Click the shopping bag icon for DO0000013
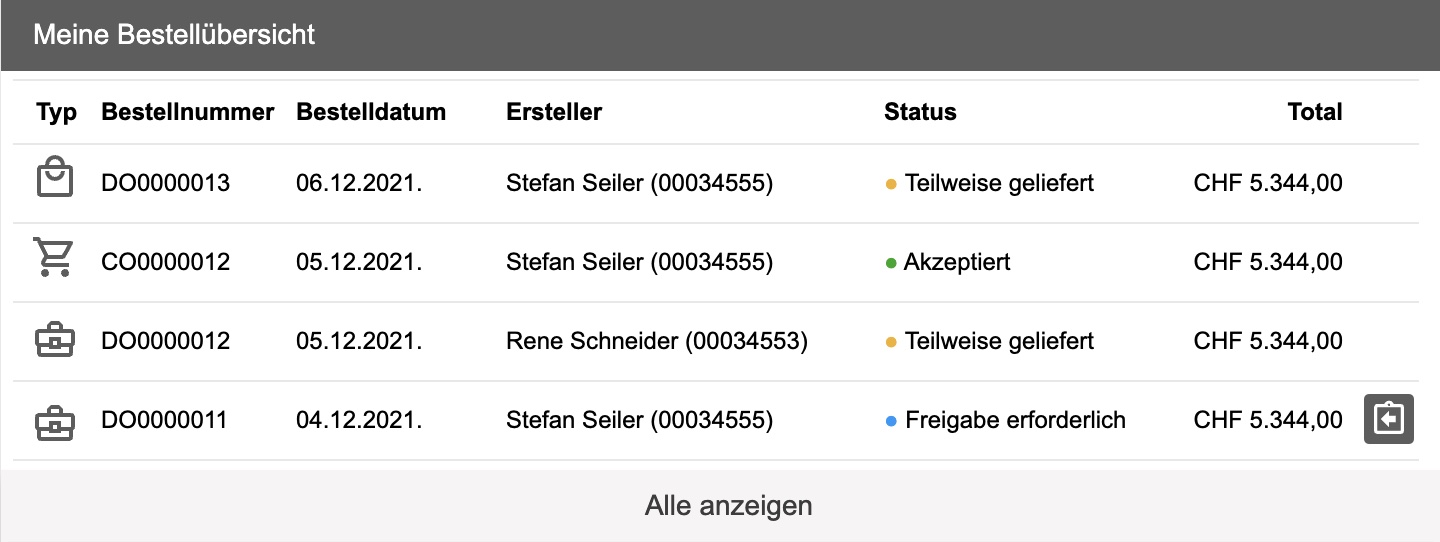This screenshot has height=542, width=1440. click(55, 181)
